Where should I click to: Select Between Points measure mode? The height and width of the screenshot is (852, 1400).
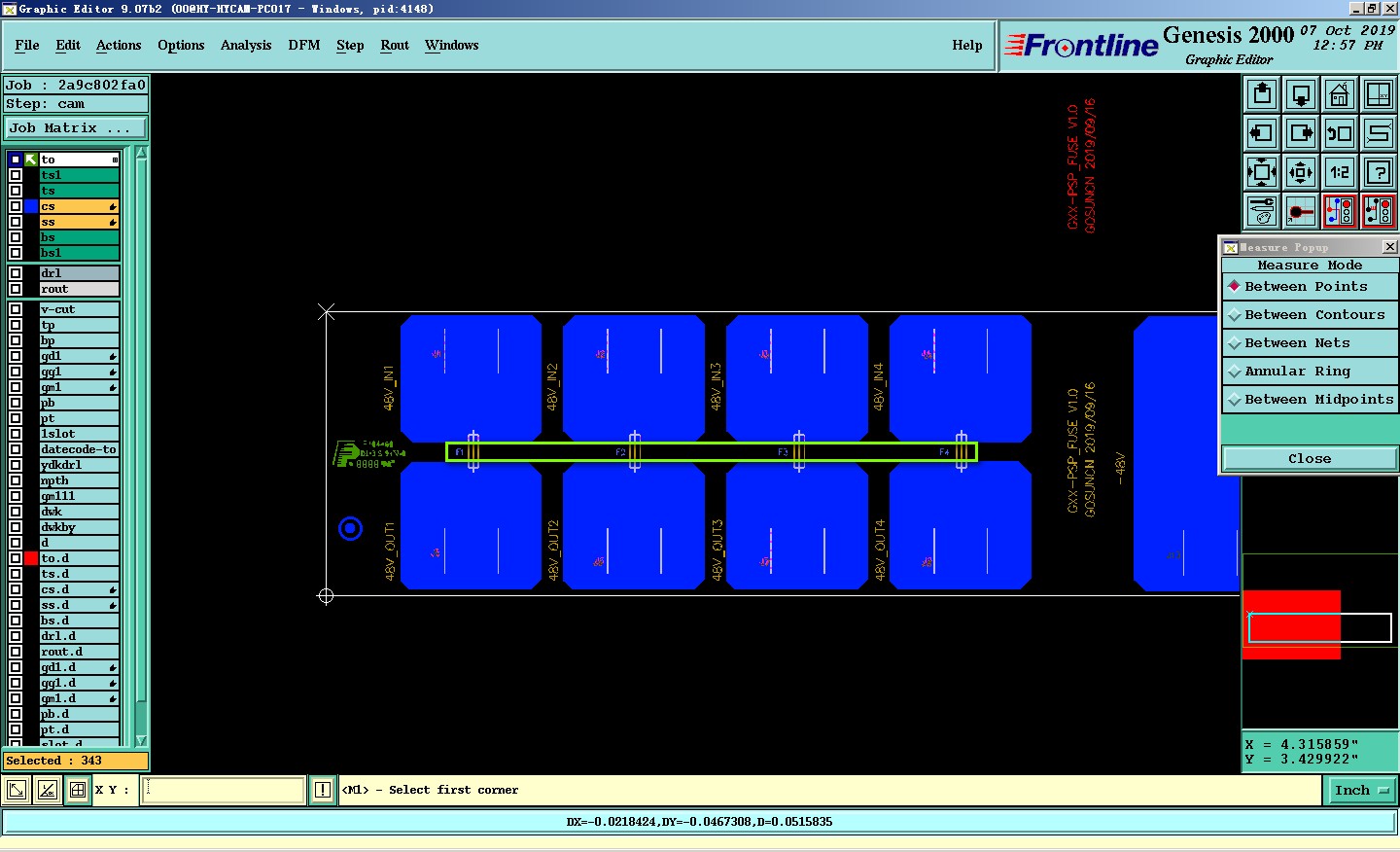[1310, 287]
